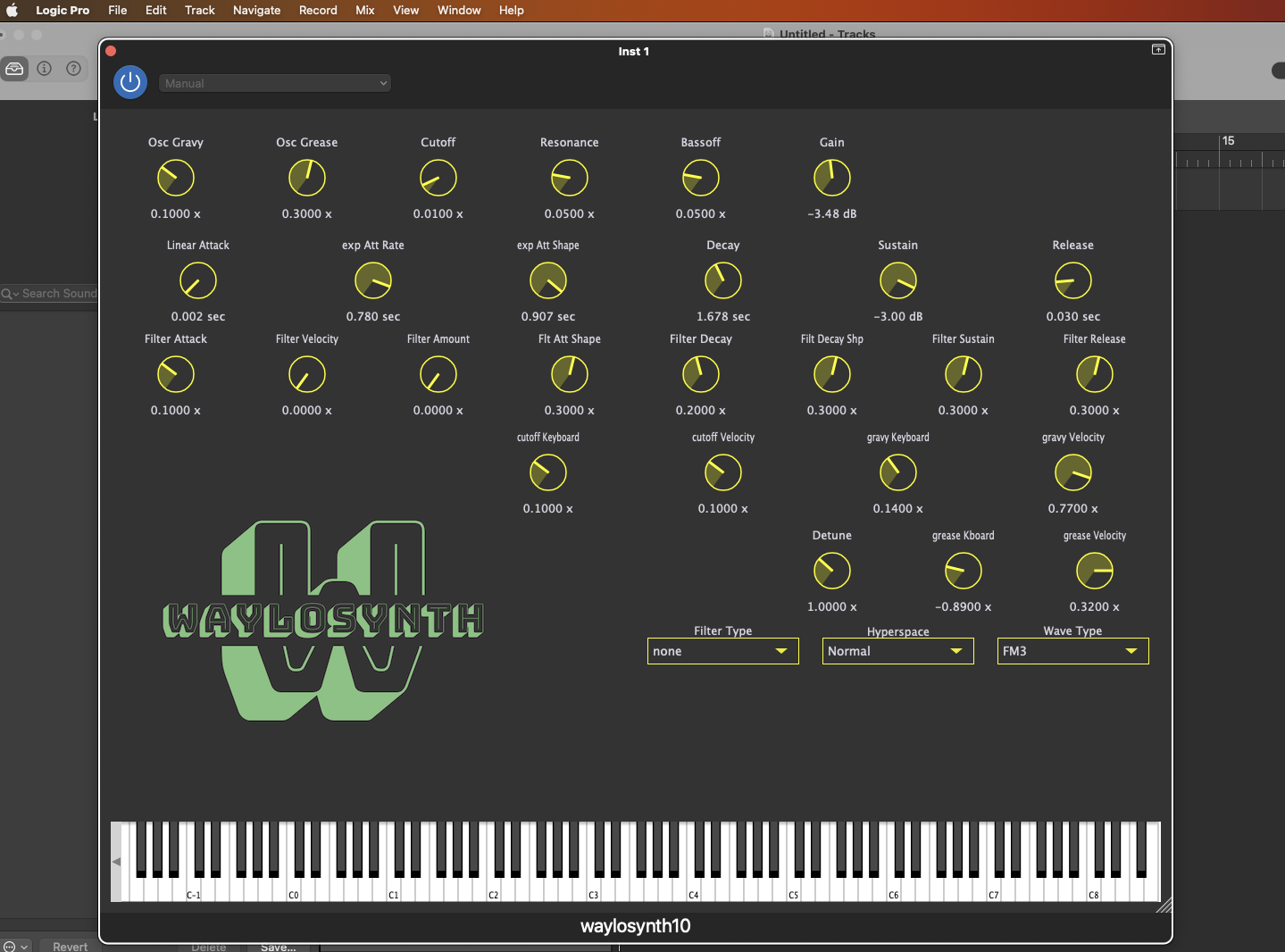
Task: Open the File menu
Action: click(x=118, y=11)
